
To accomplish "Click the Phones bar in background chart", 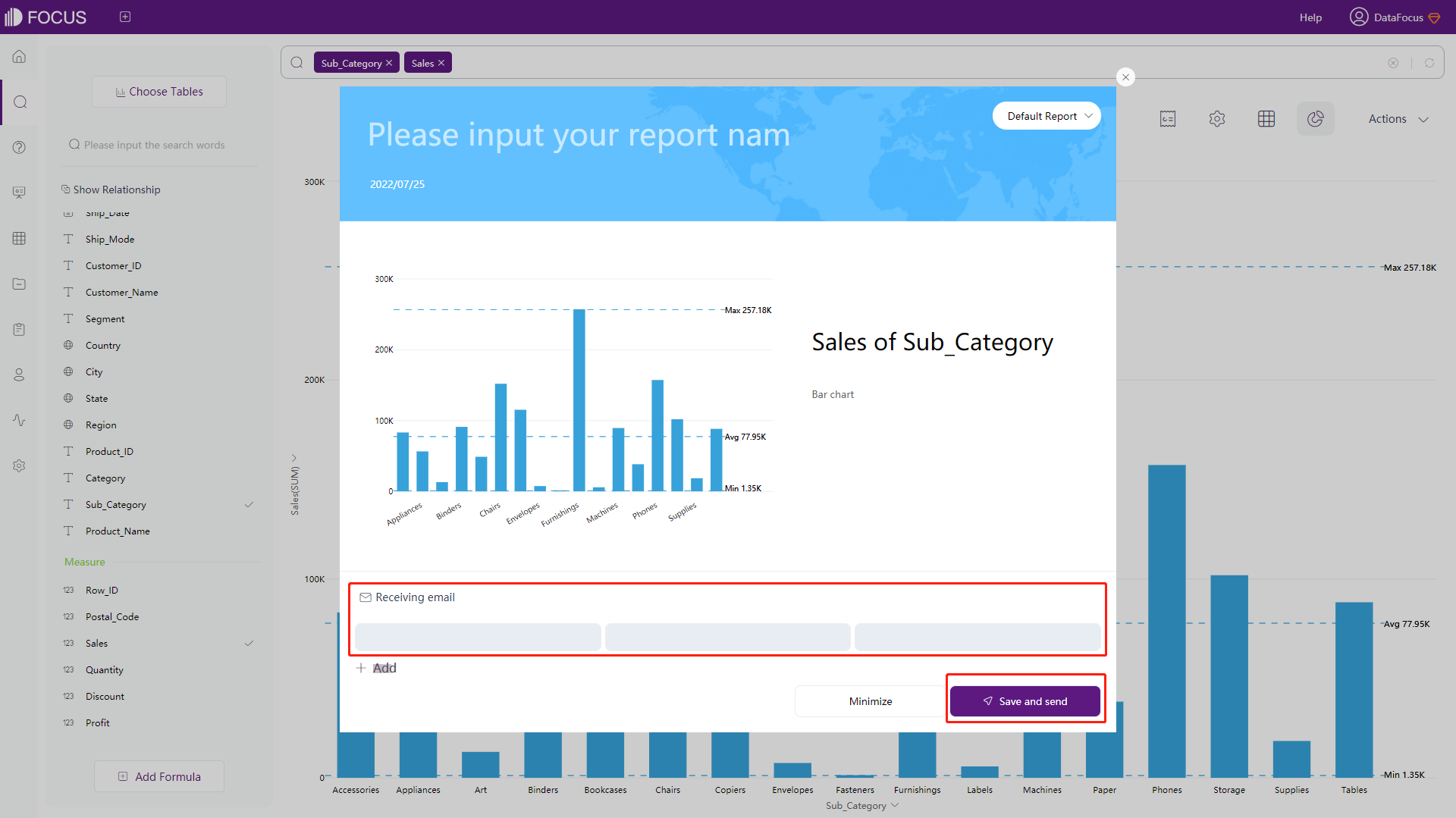I will point(1167,622).
